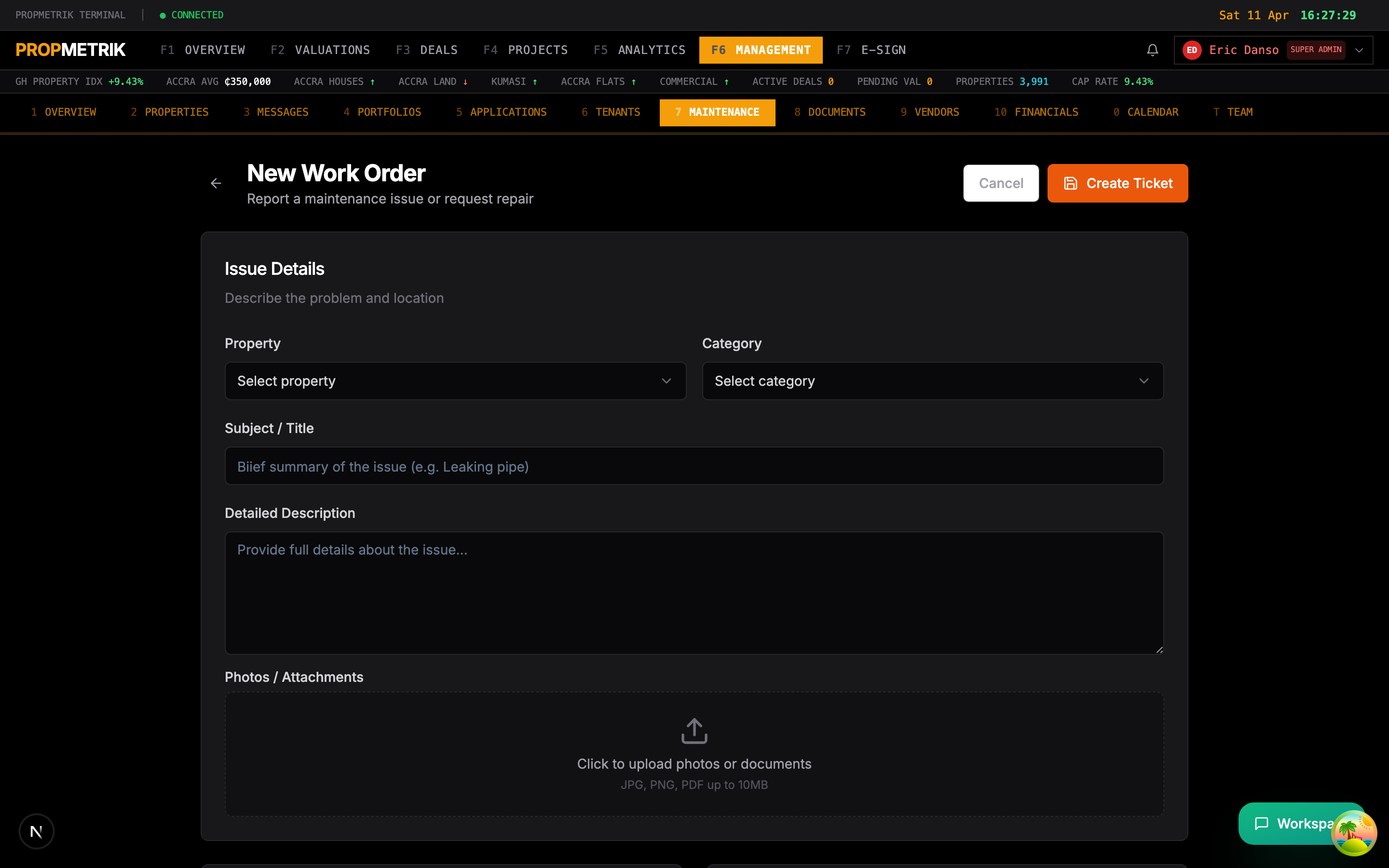The image size is (1389, 868).
Task: Click the upload arrow icon
Action: [x=694, y=731]
